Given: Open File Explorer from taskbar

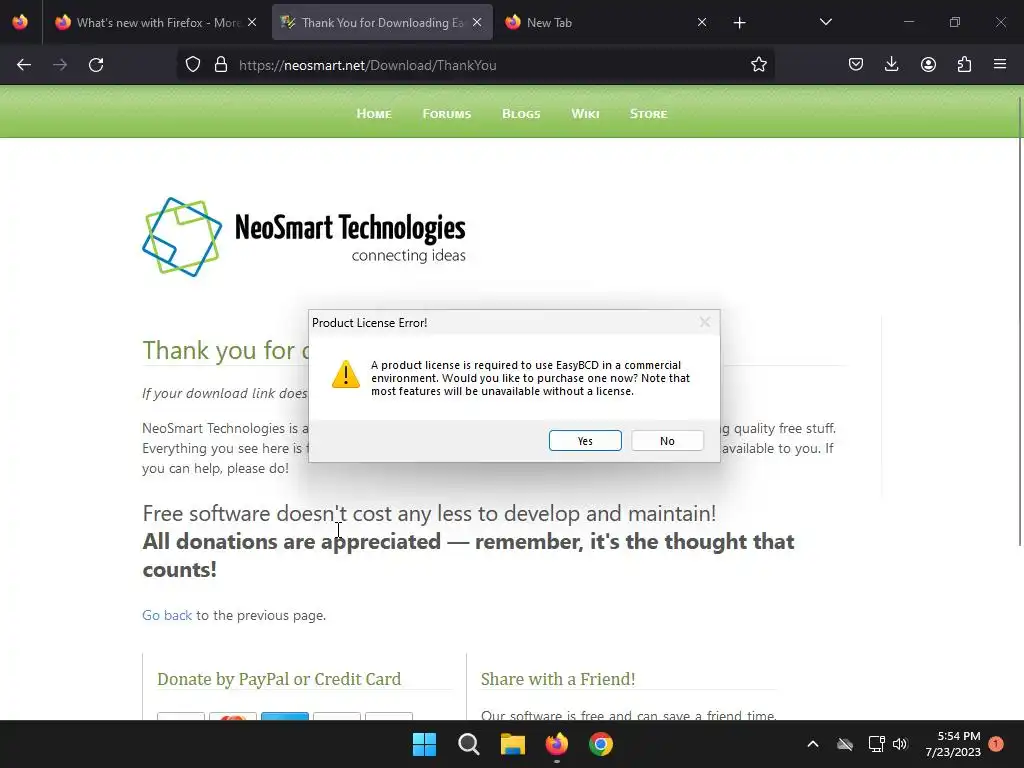Looking at the screenshot, I should (513, 744).
